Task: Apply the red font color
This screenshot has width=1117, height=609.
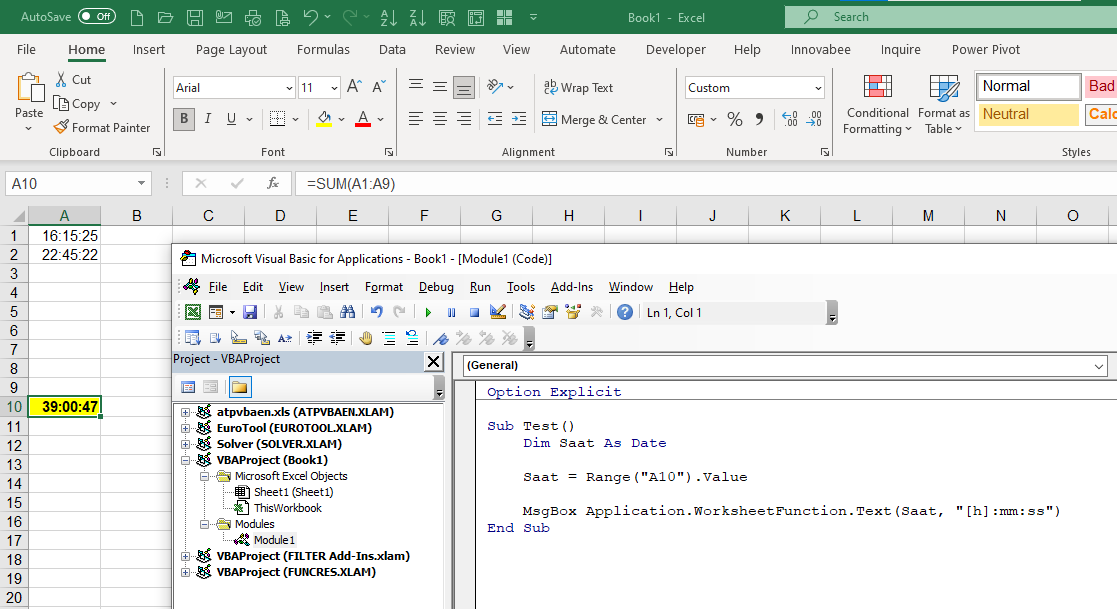Action: 363,119
